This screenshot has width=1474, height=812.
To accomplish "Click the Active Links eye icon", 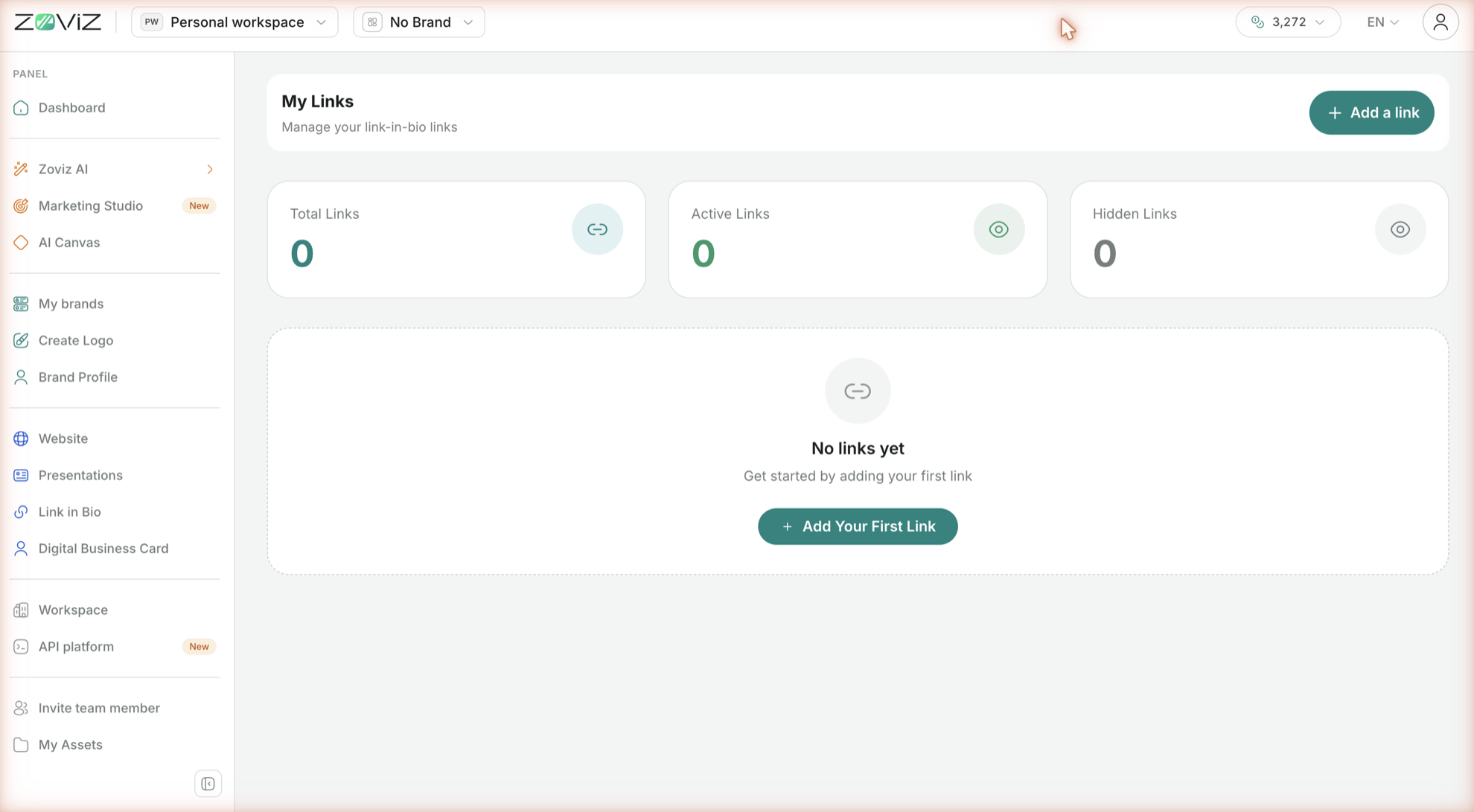I will point(998,229).
